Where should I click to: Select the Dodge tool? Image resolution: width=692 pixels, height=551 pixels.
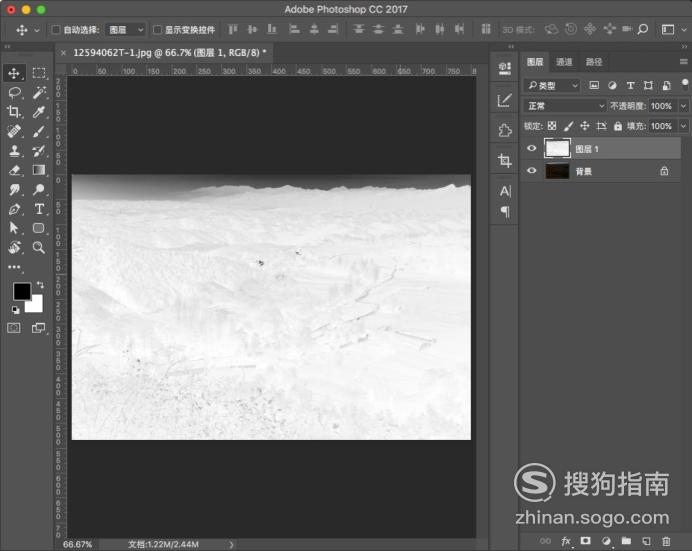(x=39, y=190)
